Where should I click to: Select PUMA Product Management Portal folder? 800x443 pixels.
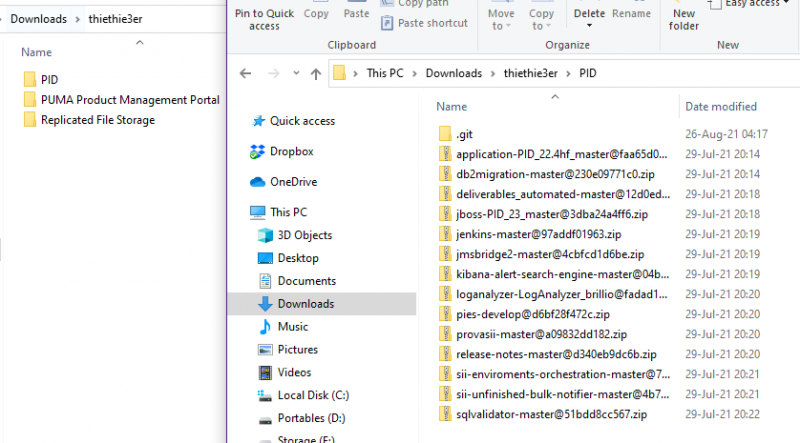click(130, 99)
